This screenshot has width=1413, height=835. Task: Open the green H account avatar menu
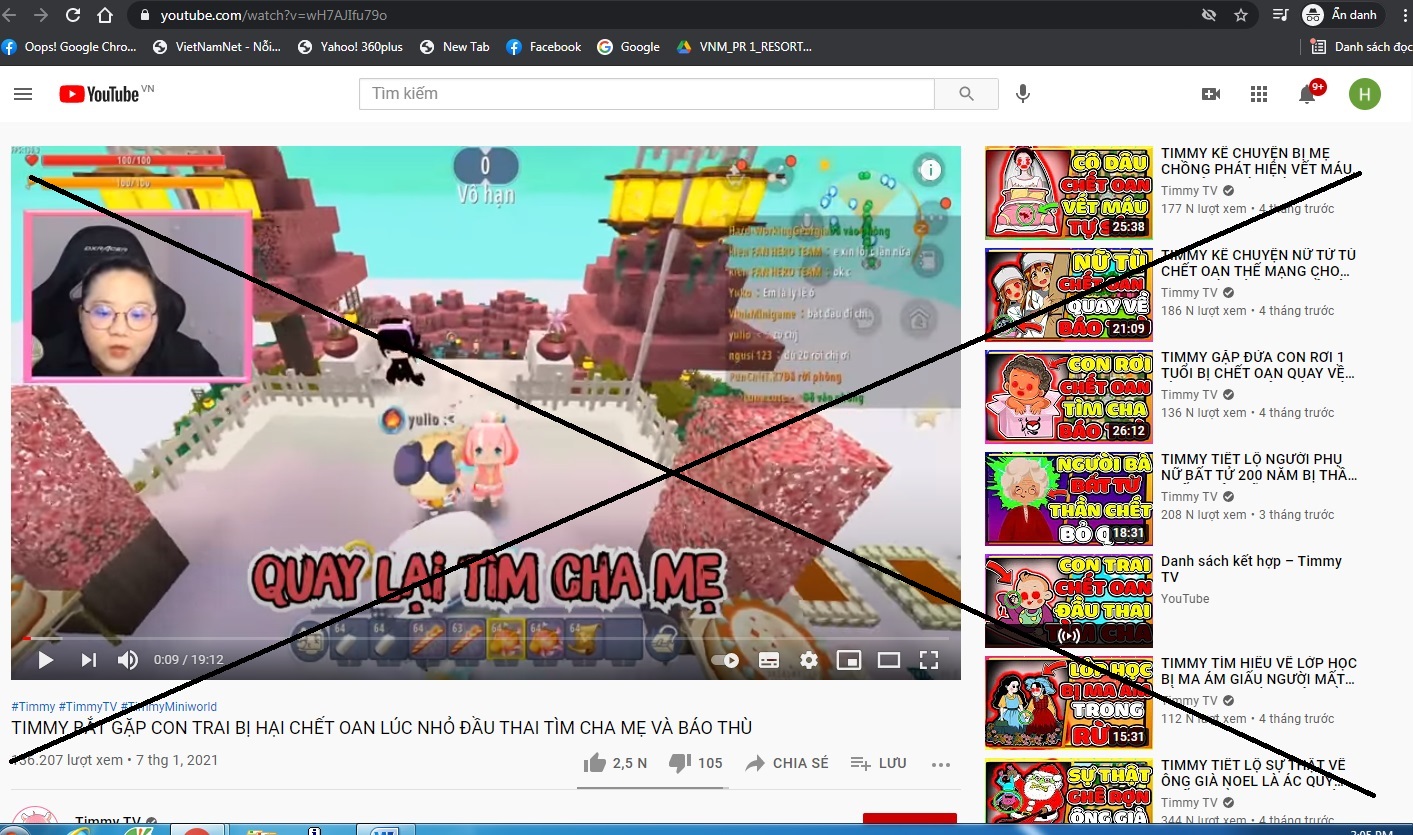[x=1364, y=94]
